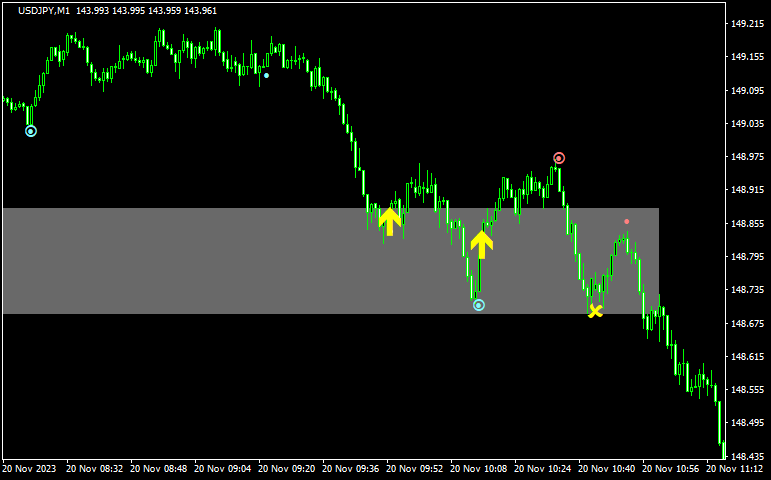771x480 pixels.
Task: Select the cyan circle at the chart's left edge
Action: point(31,131)
